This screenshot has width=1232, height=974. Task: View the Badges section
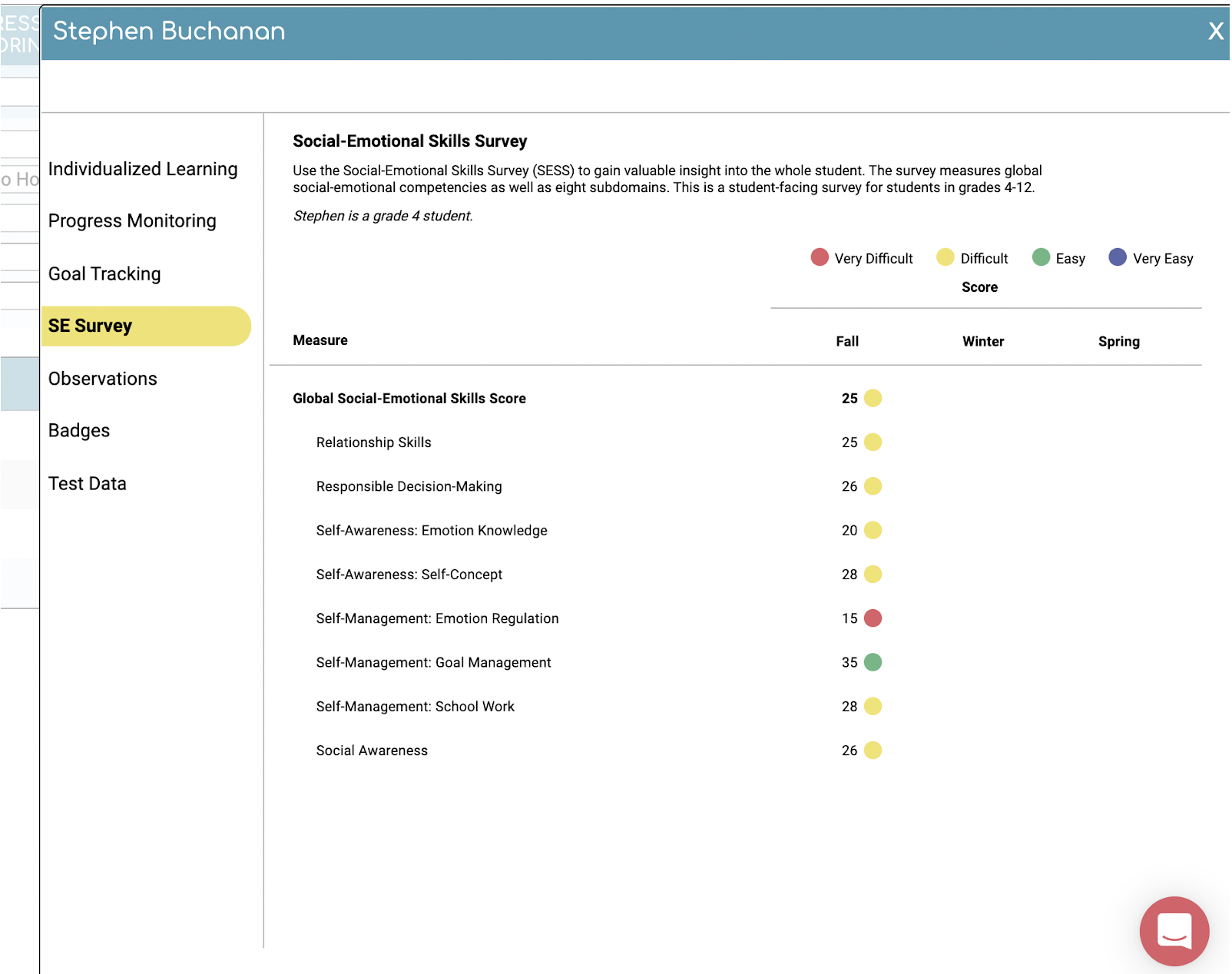(x=78, y=430)
